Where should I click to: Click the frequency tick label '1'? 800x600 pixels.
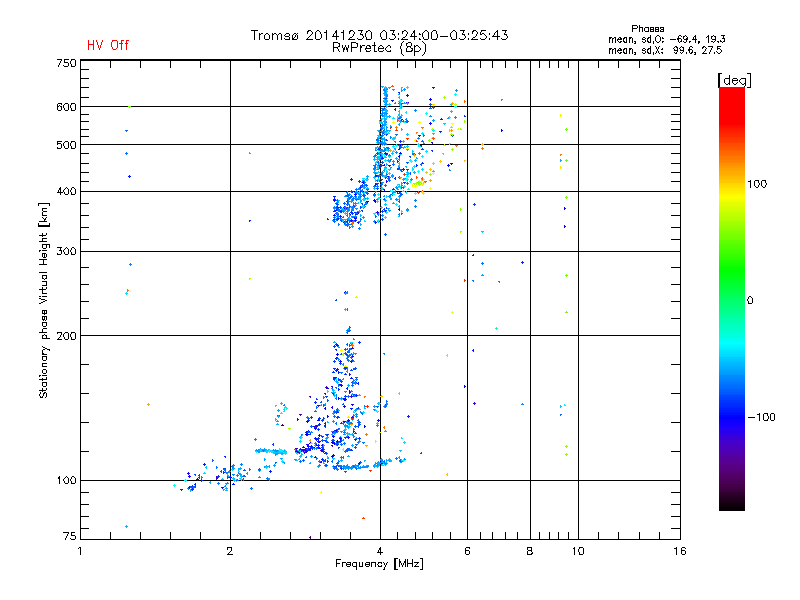point(80,551)
